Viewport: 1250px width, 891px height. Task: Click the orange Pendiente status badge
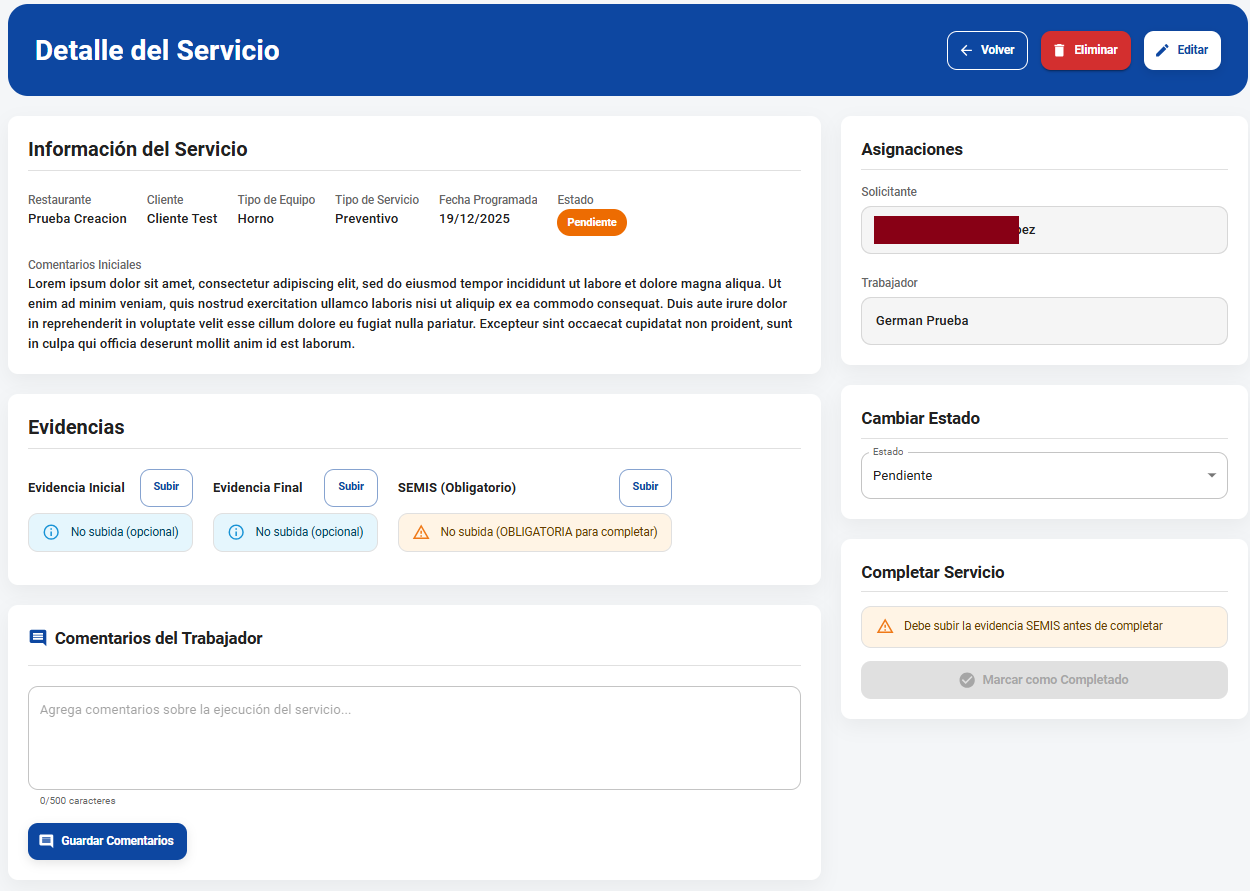tap(591, 222)
